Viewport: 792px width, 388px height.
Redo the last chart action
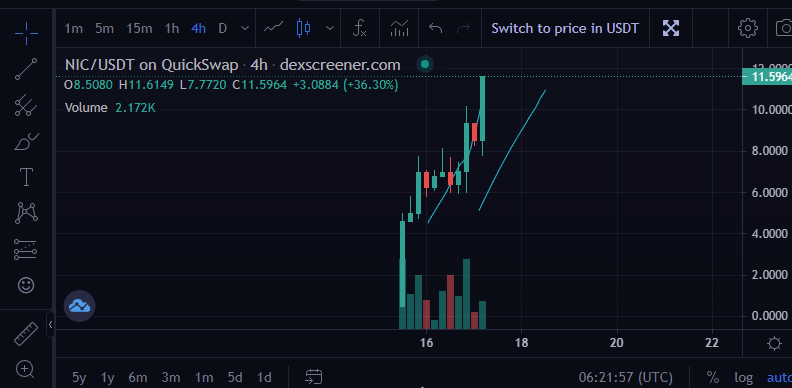tap(463, 28)
